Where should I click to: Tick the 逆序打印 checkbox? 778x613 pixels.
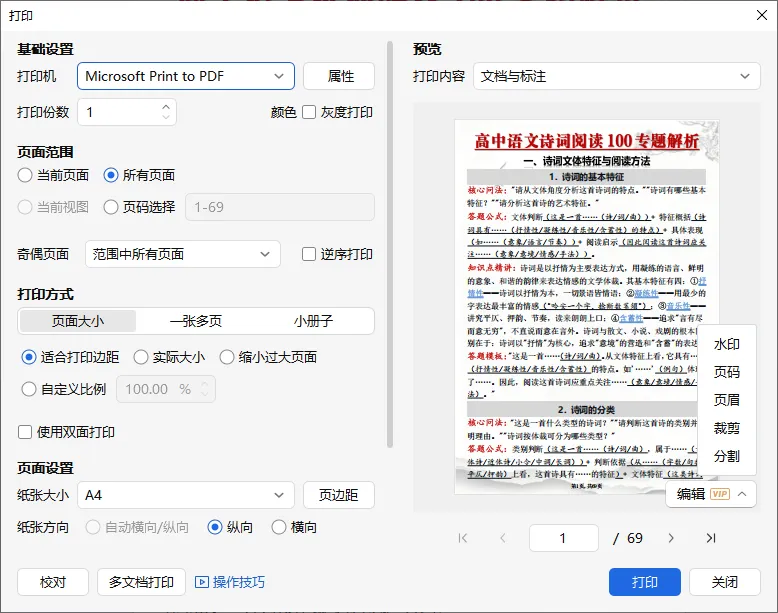pyautogui.click(x=309, y=254)
